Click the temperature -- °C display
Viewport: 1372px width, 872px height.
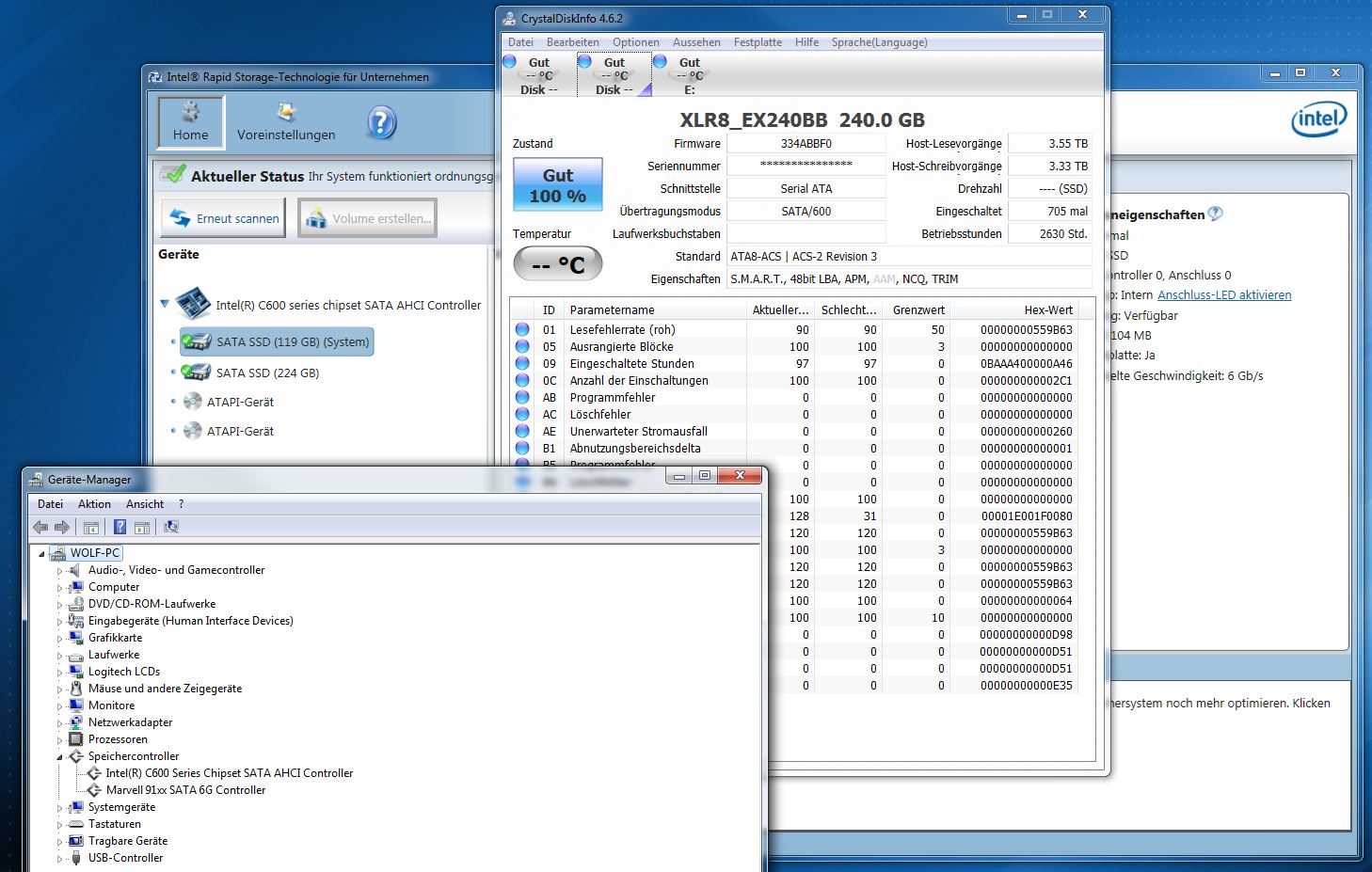pyautogui.click(x=557, y=264)
